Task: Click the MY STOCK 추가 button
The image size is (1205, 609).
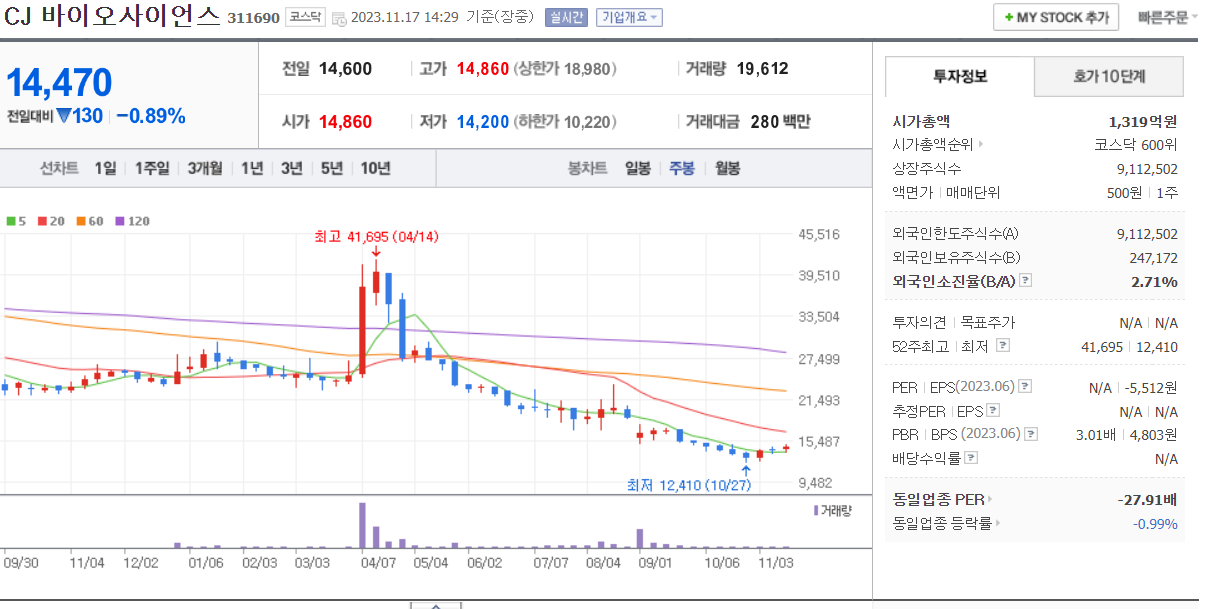Action: pyautogui.click(x=1057, y=18)
